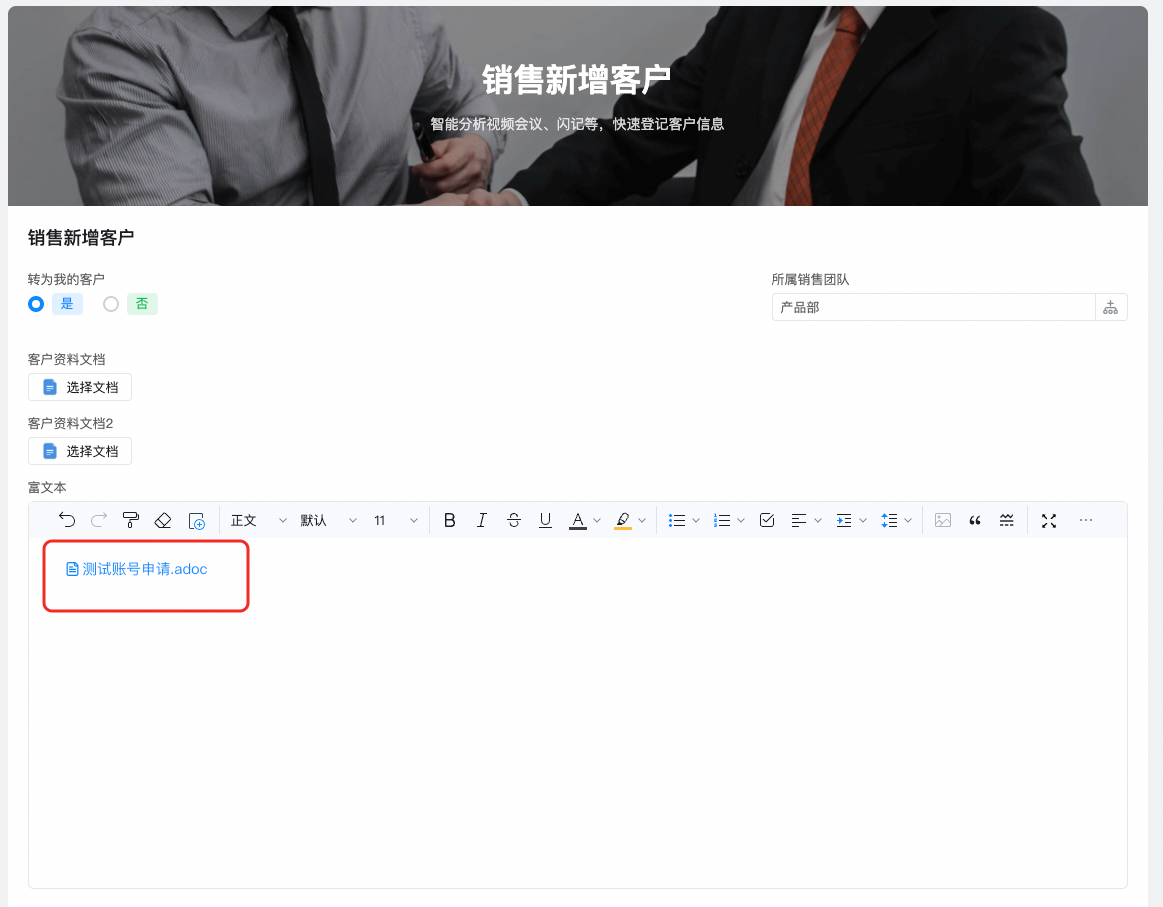The image size is (1163, 907).
Task: Select the 否 radio button
Action: [x=111, y=304]
